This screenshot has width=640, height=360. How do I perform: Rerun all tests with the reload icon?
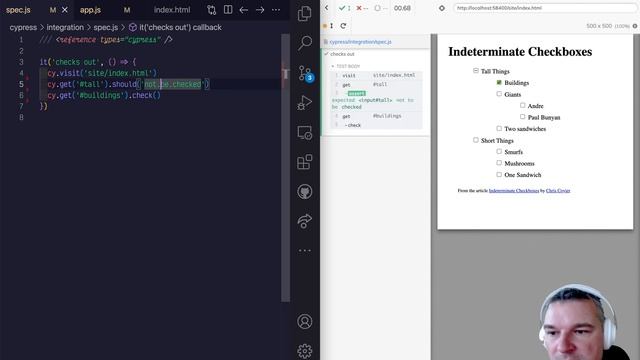point(343,26)
